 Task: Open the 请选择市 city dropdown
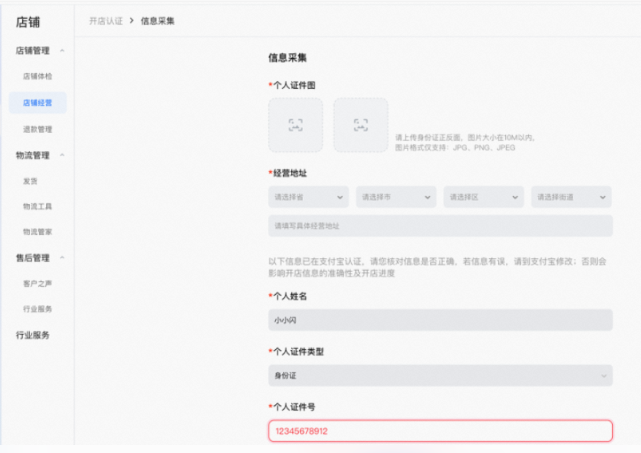click(x=395, y=197)
